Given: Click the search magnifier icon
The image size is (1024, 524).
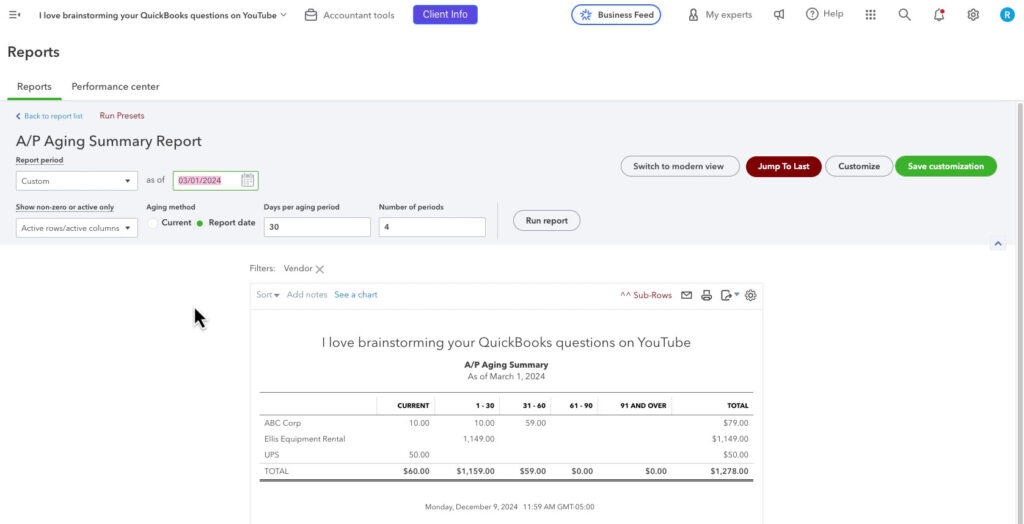Looking at the screenshot, I should (904, 14).
